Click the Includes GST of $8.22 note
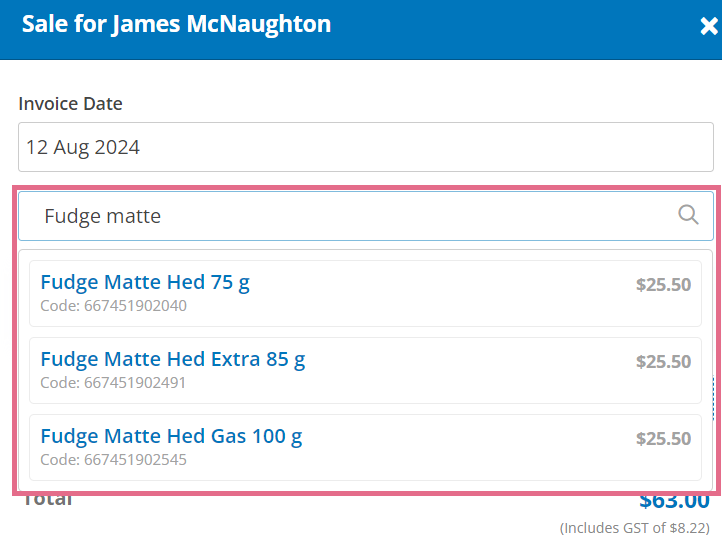722x543 pixels. click(x=635, y=528)
